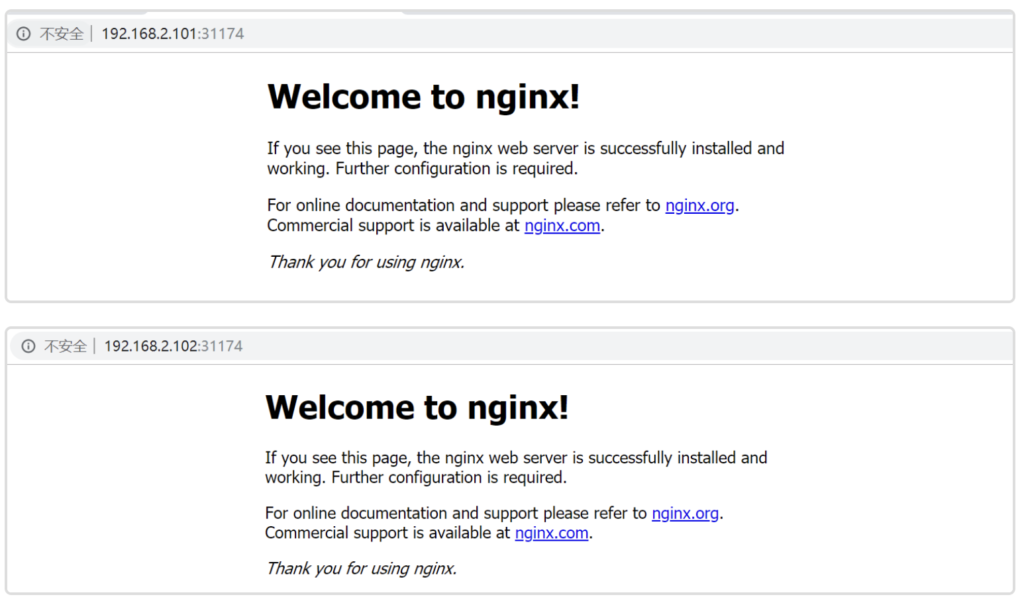
Task: Click the site info icon beside 192.168.2.101
Action: [24, 34]
